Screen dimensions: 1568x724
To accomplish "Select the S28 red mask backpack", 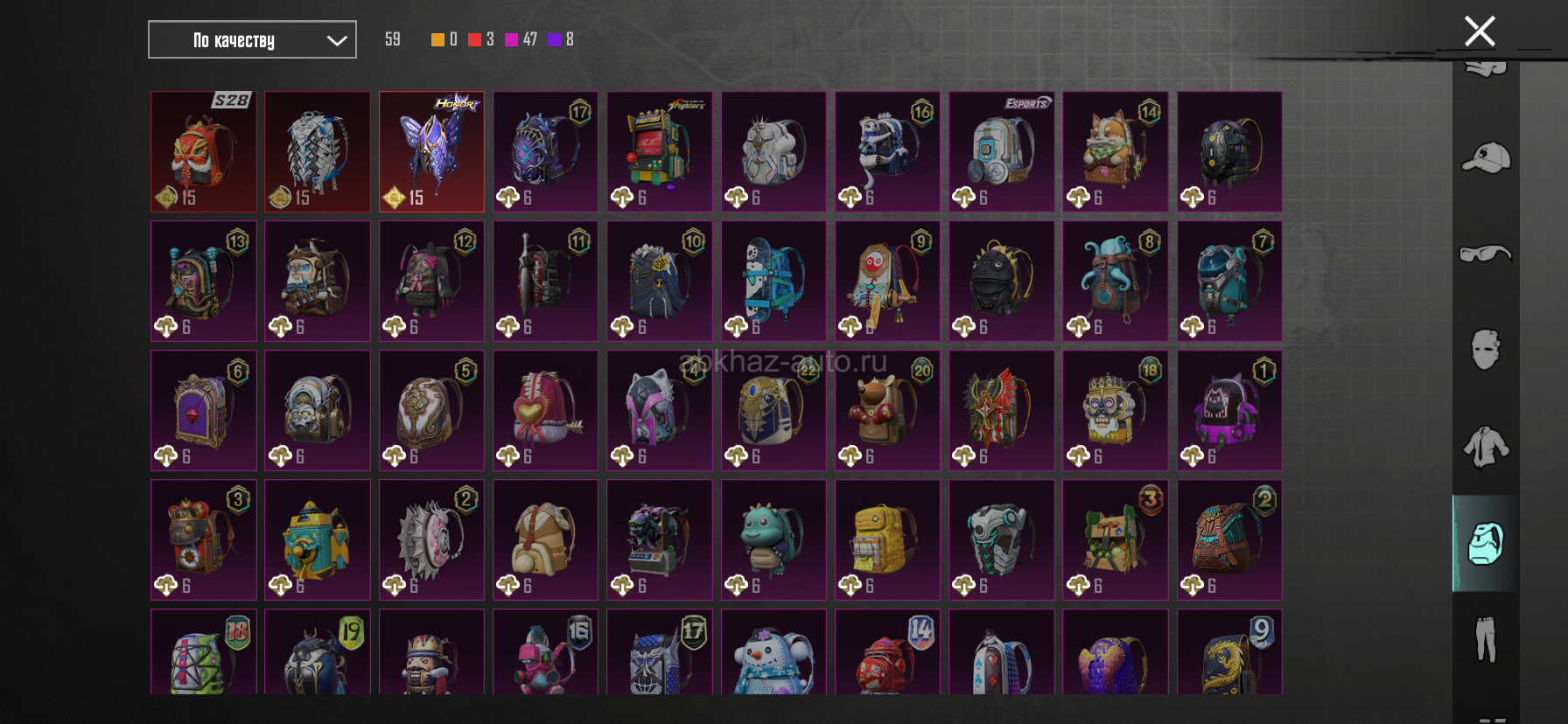I will click(x=204, y=151).
